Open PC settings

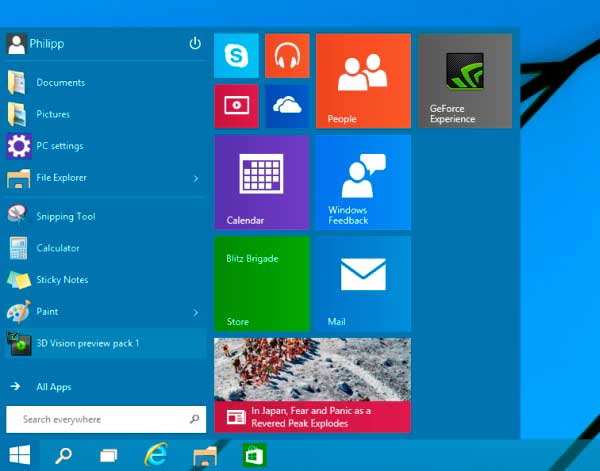pyautogui.click(x=104, y=146)
